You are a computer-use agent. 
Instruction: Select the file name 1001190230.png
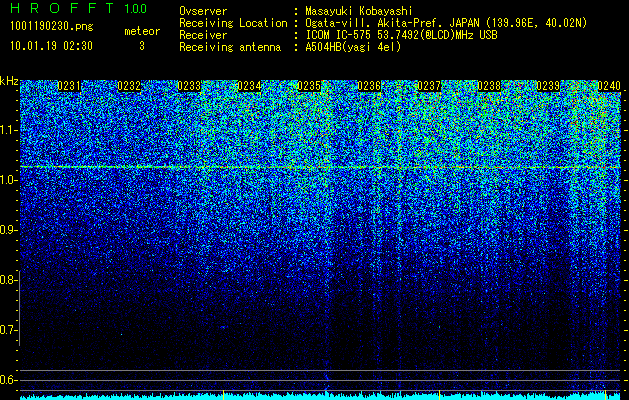[x=52, y=26]
